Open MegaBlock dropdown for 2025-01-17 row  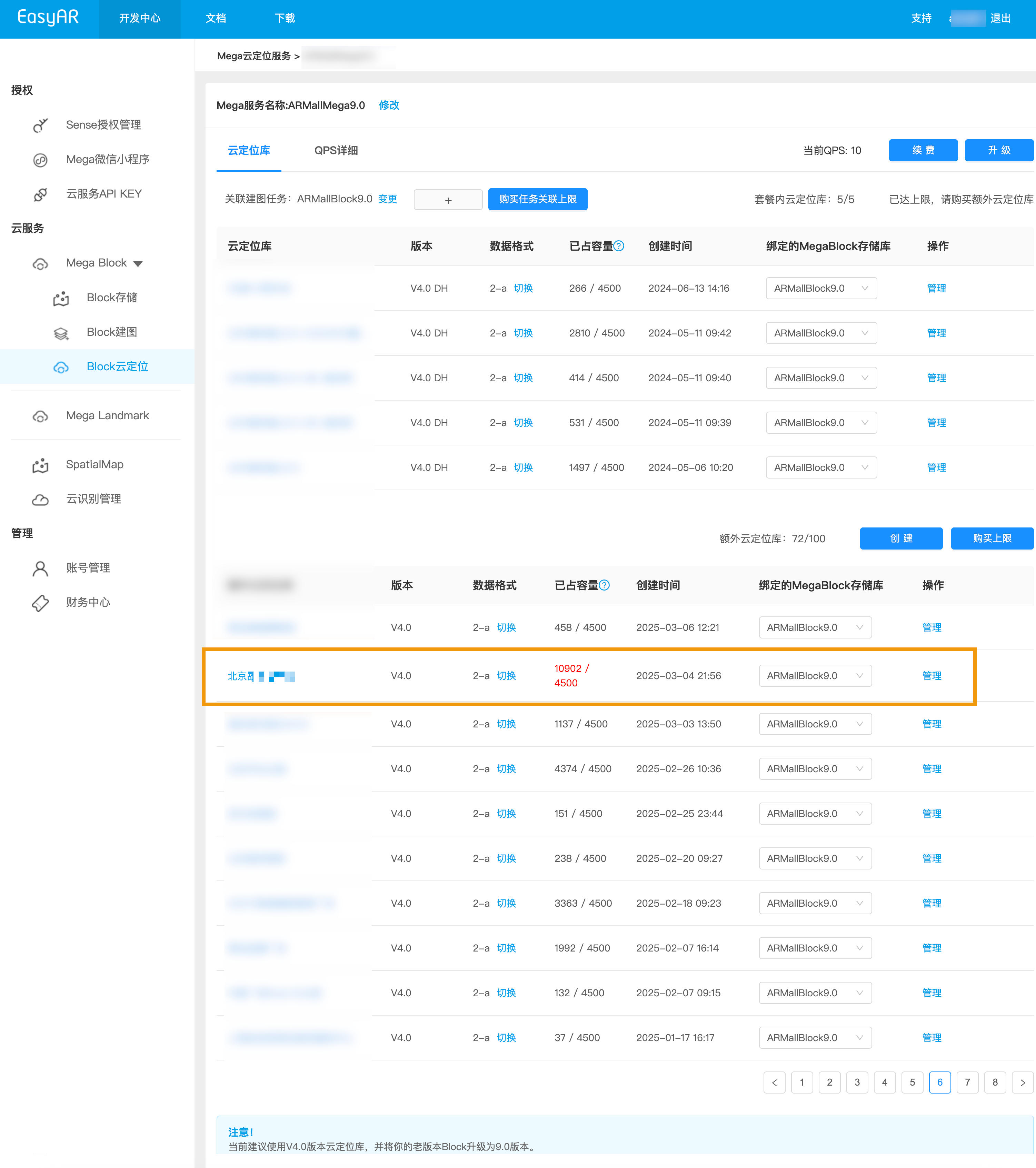(x=815, y=1038)
